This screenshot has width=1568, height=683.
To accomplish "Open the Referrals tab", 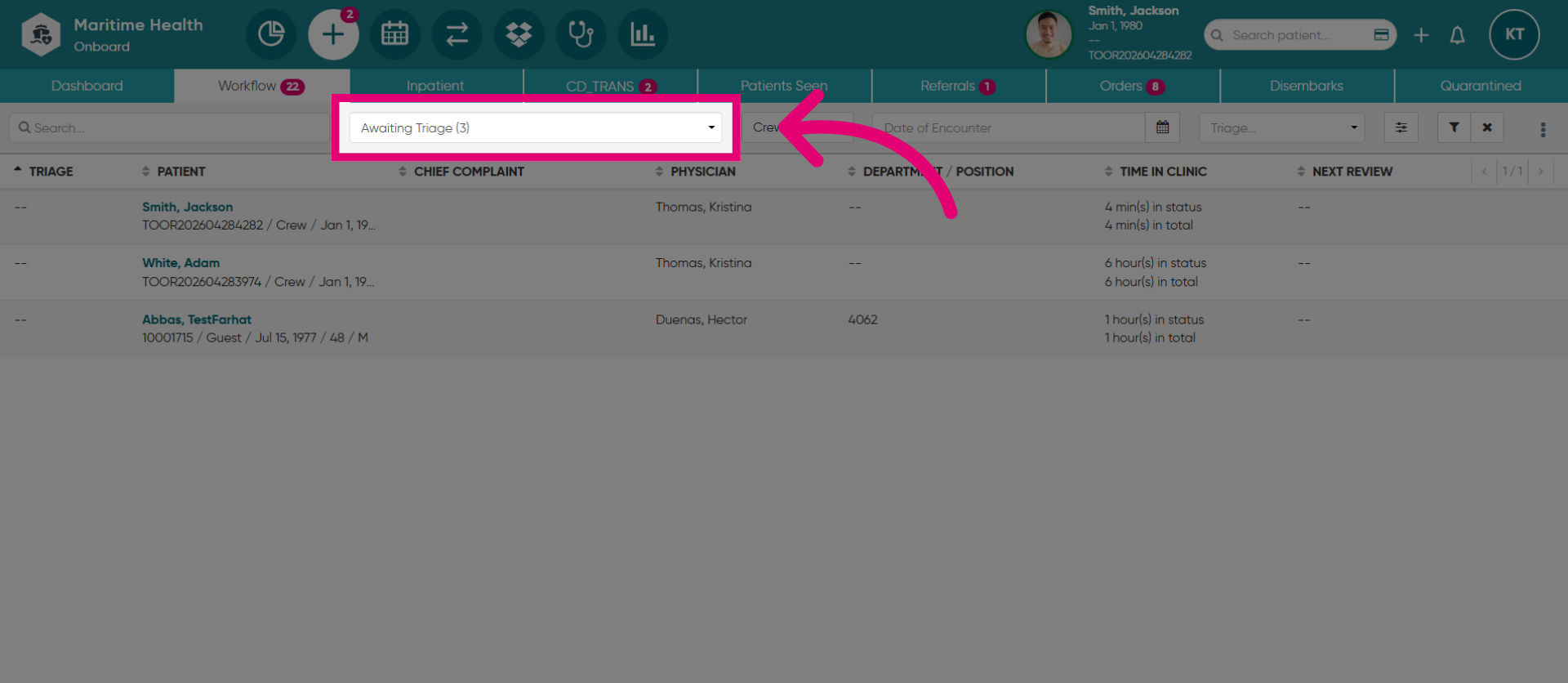I will click(958, 86).
